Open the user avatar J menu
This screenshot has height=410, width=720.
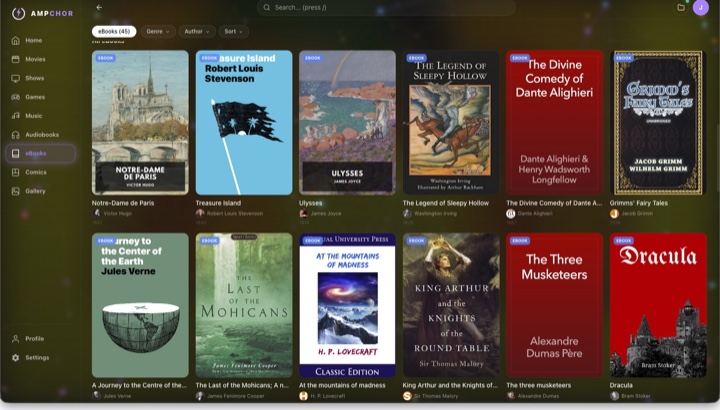point(701,7)
